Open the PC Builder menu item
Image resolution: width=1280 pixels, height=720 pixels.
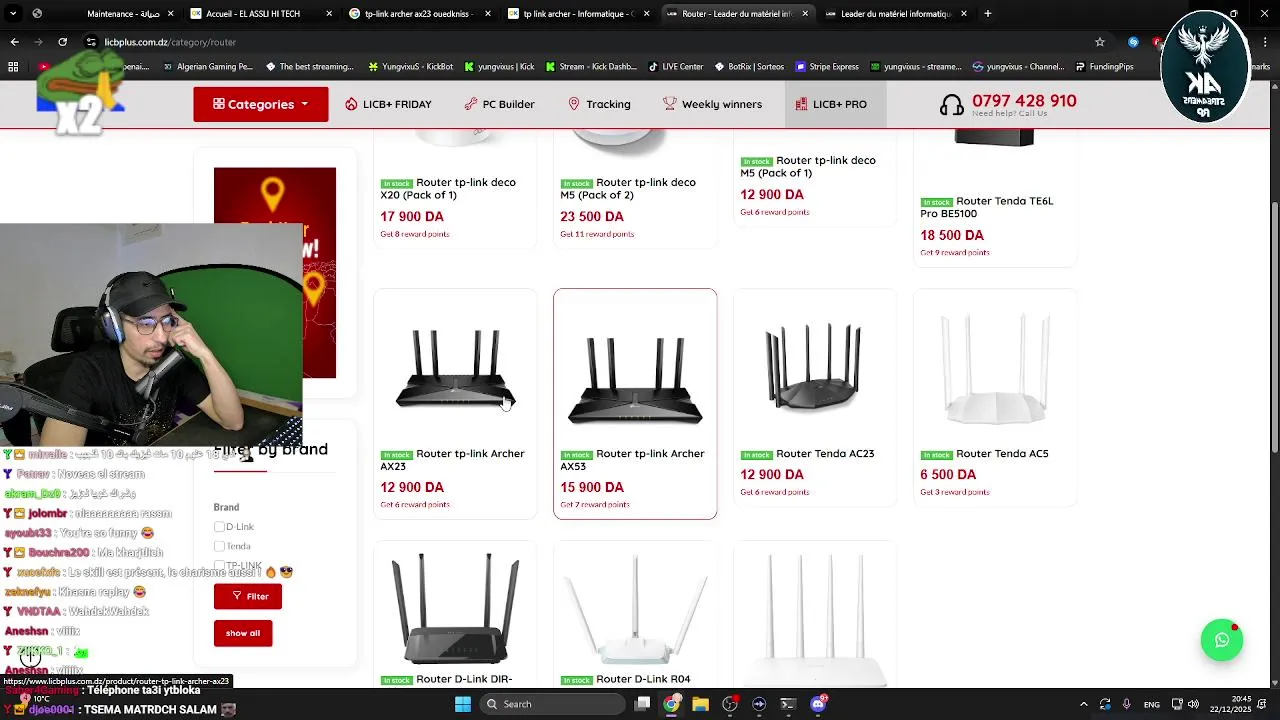click(x=499, y=104)
